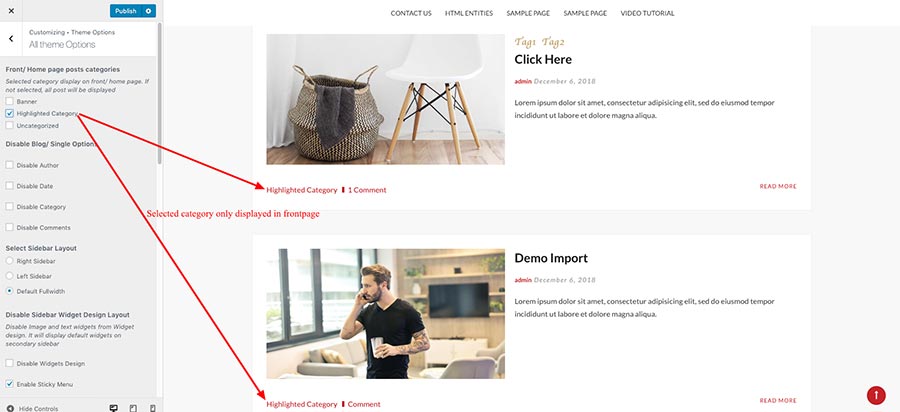900x412 pixels.
Task: Click the red scroll-to-top arrow button
Action: (x=876, y=395)
